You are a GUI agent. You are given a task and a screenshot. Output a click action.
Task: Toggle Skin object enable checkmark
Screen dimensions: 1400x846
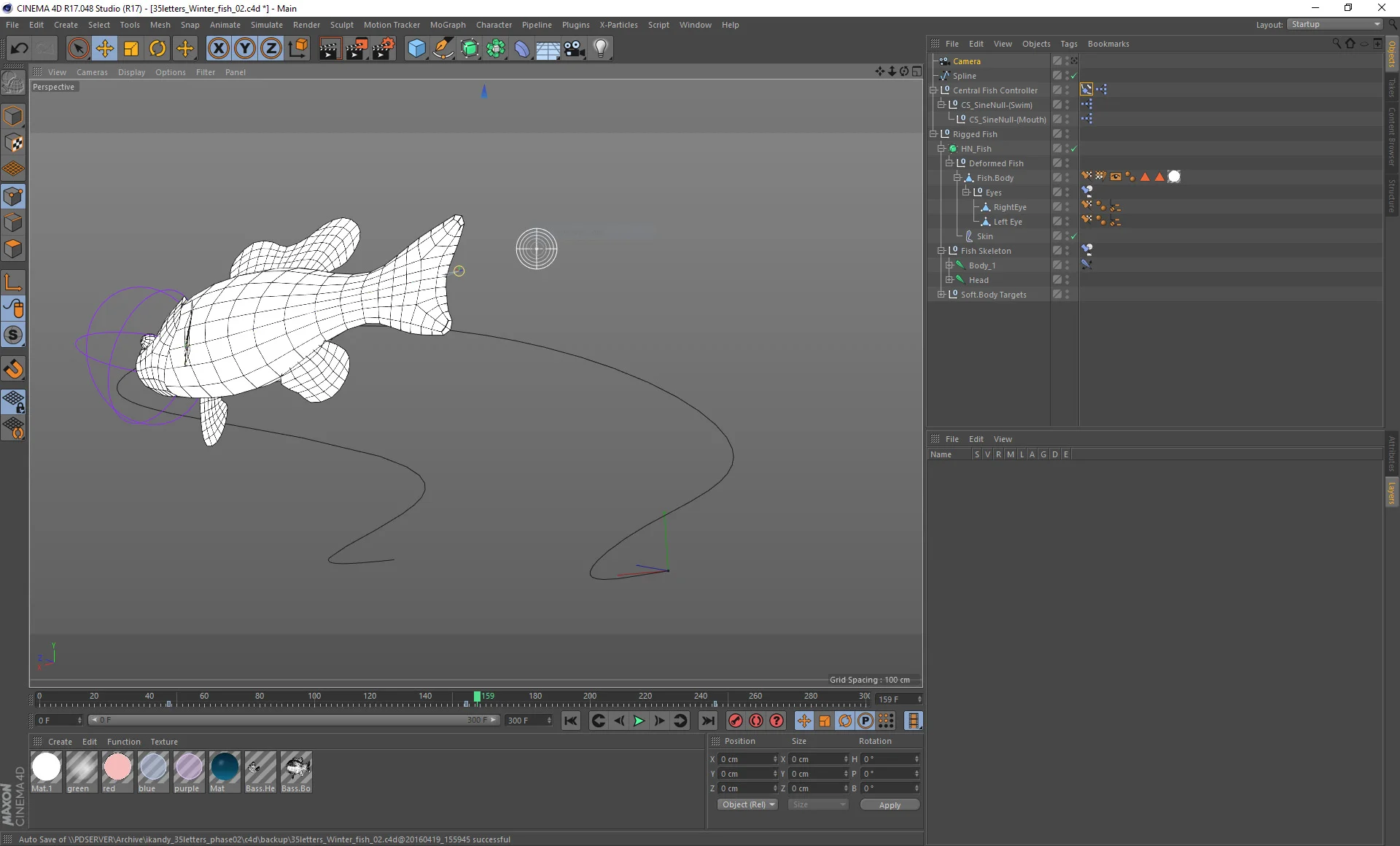(1073, 236)
